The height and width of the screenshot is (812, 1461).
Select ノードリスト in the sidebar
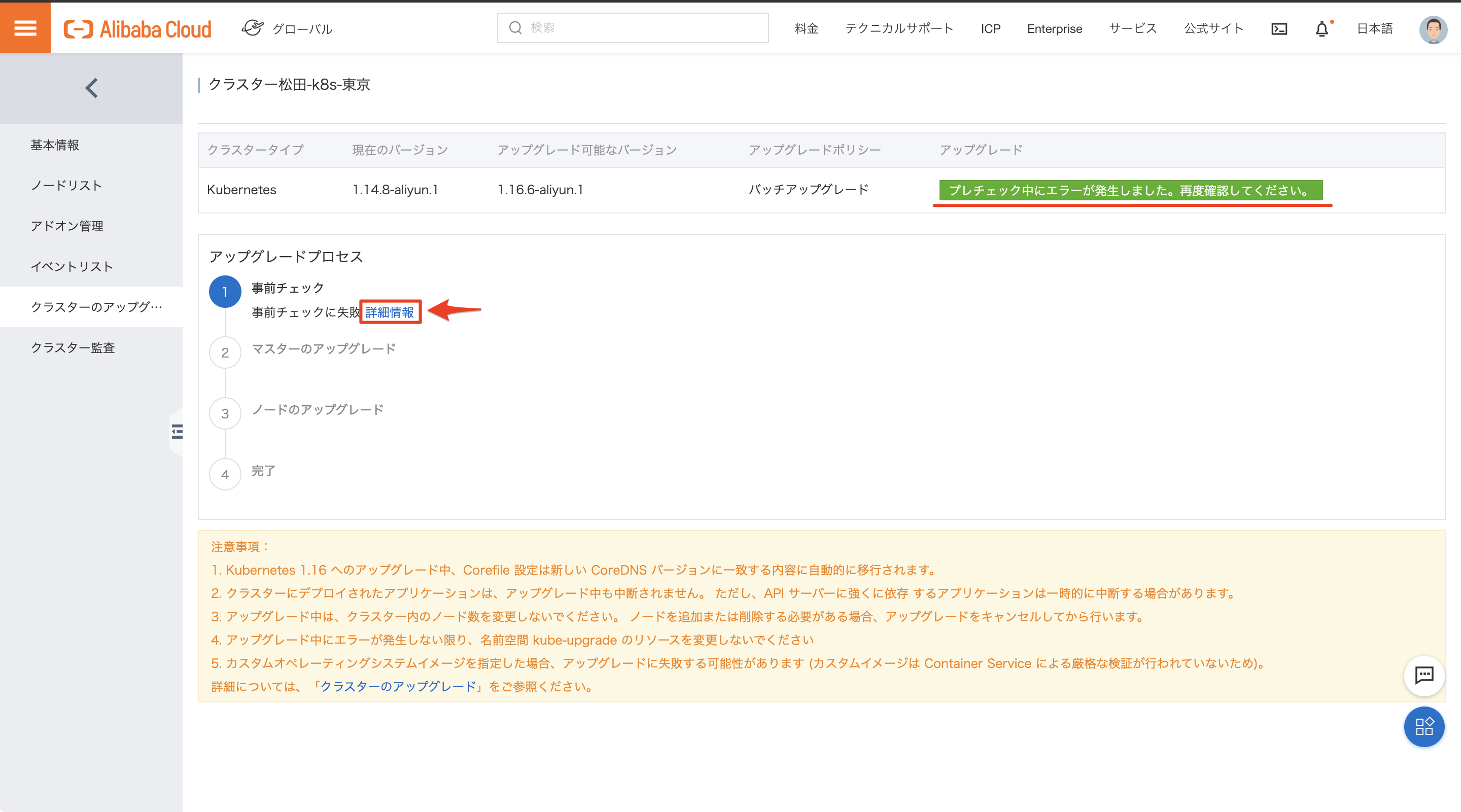click(x=66, y=186)
